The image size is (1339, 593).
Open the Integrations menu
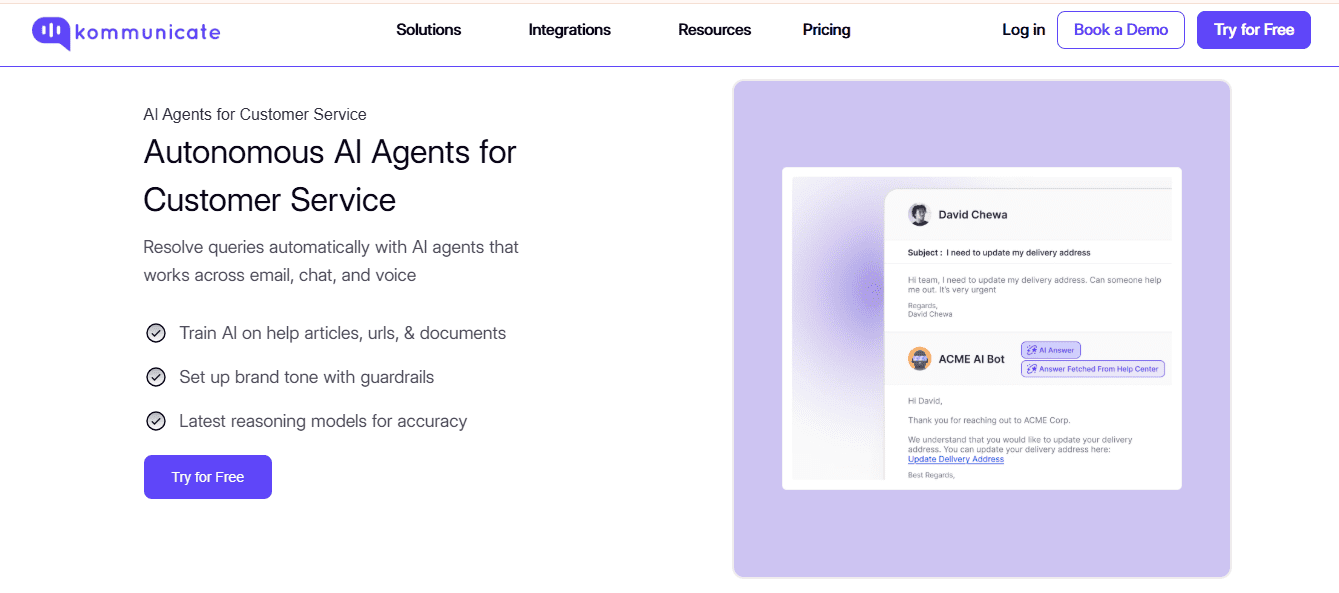(x=570, y=30)
